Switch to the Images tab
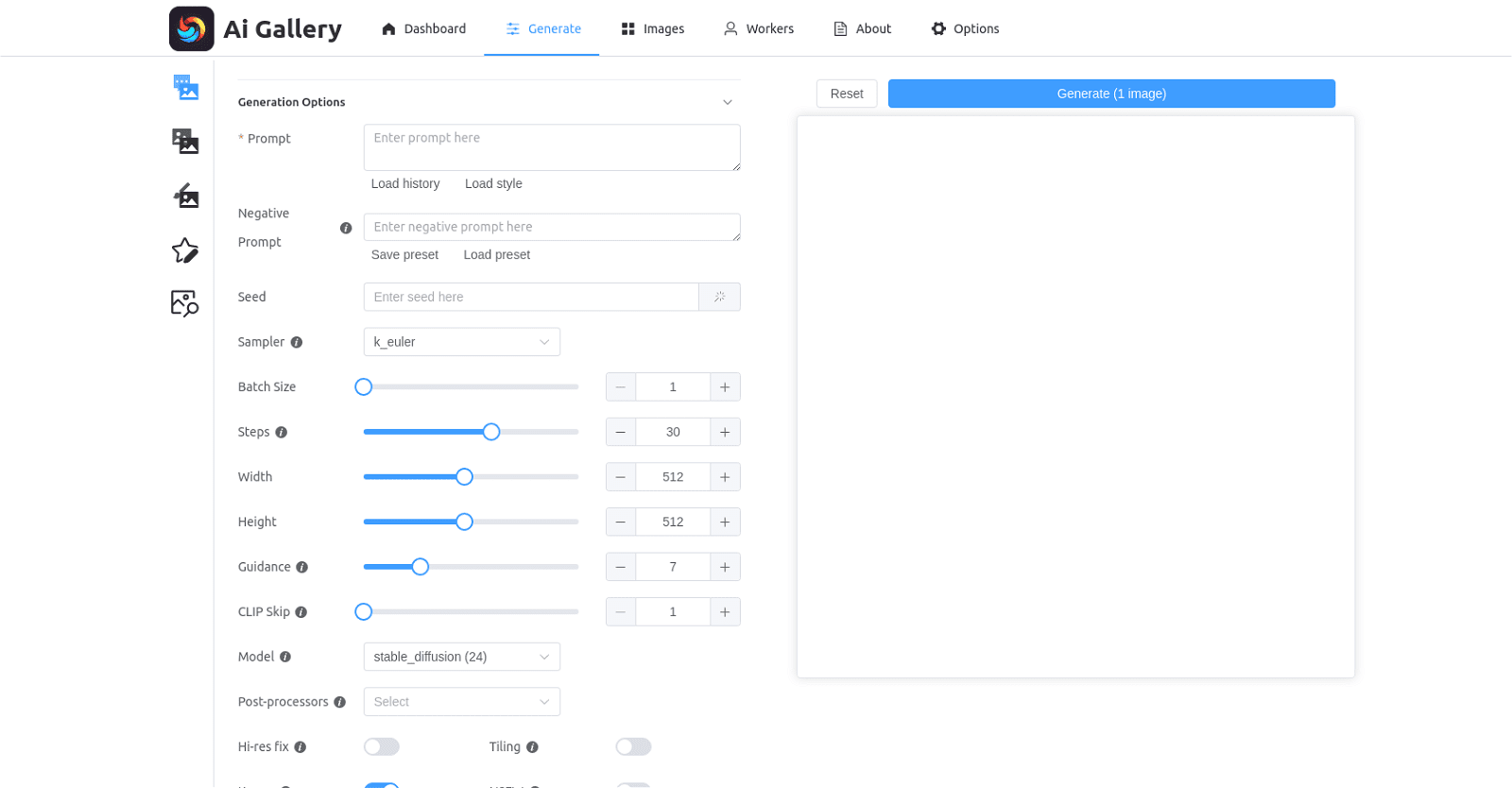The image size is (1512, 788). pyautogui.click(x=653, y=28)
